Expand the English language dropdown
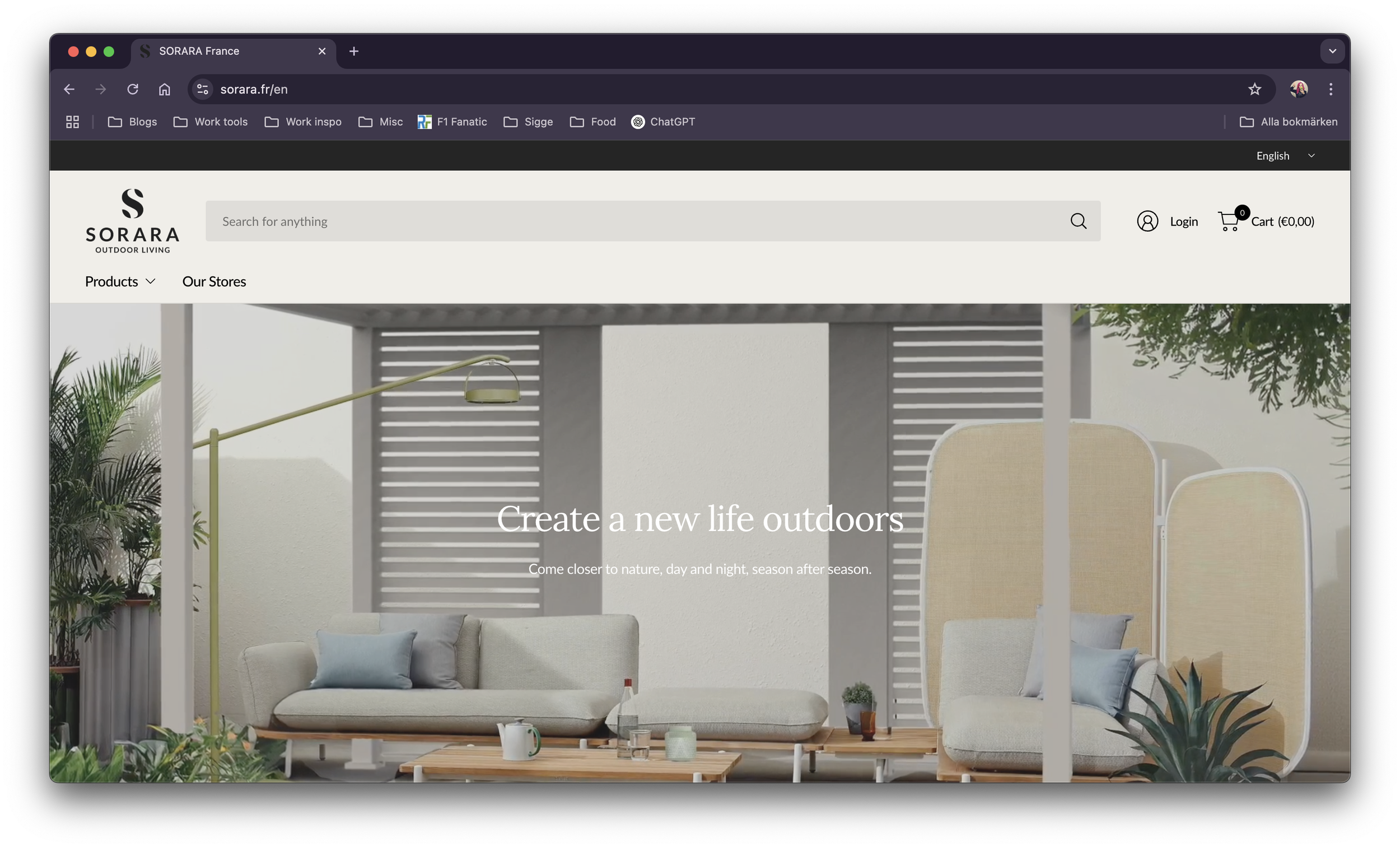This screenshot has width=1400, height=848. click(x=1285, y=156)
